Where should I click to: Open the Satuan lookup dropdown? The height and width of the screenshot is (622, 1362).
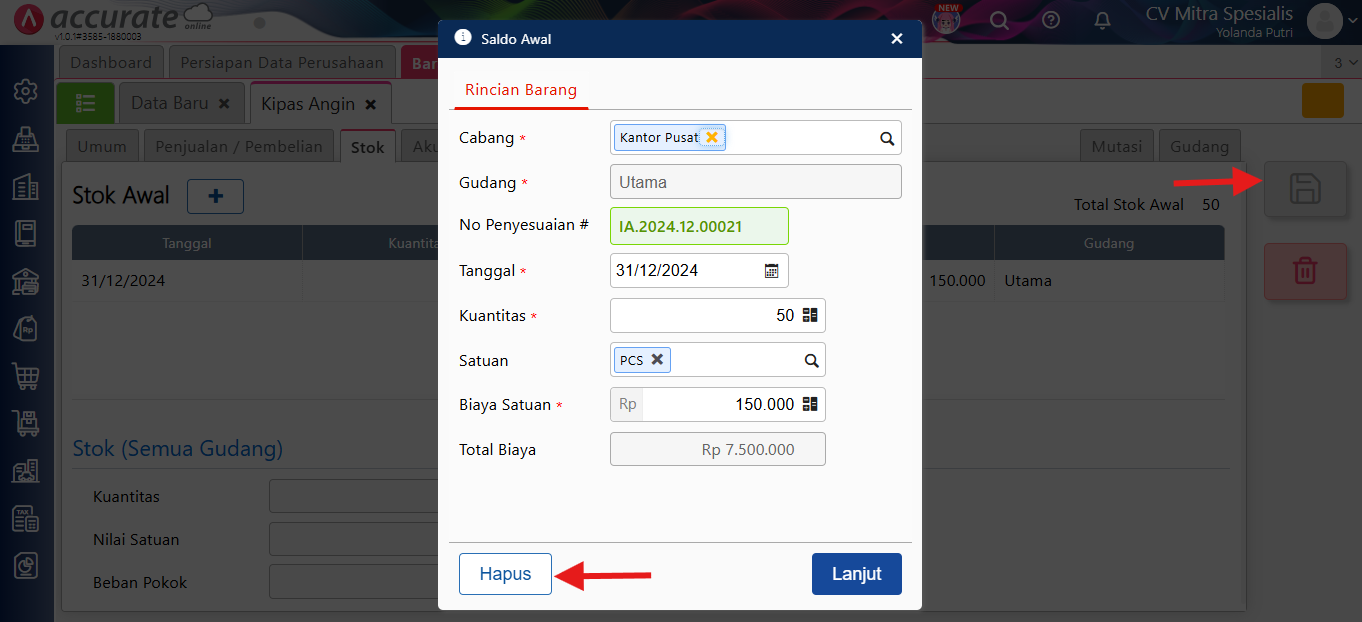811,359
